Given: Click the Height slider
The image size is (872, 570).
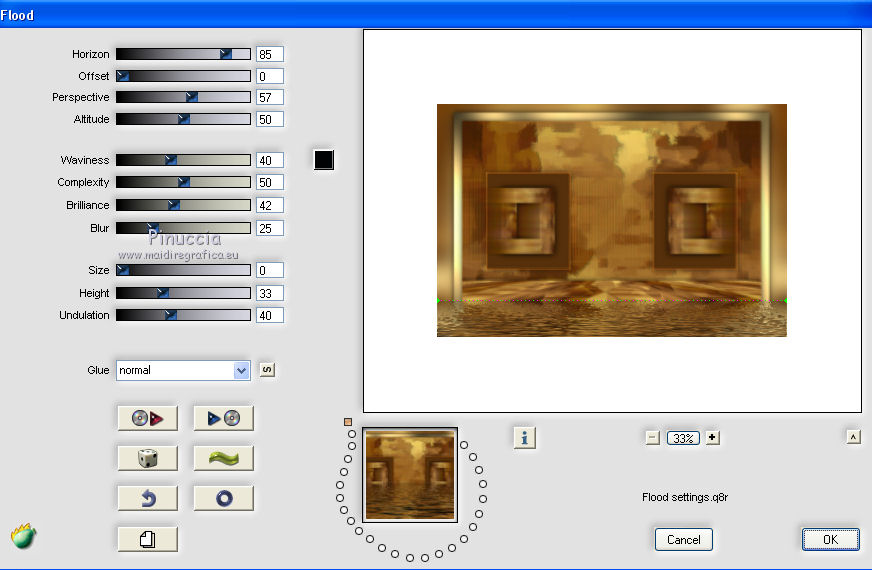Looking at the screenshot, I should (183, 293).
